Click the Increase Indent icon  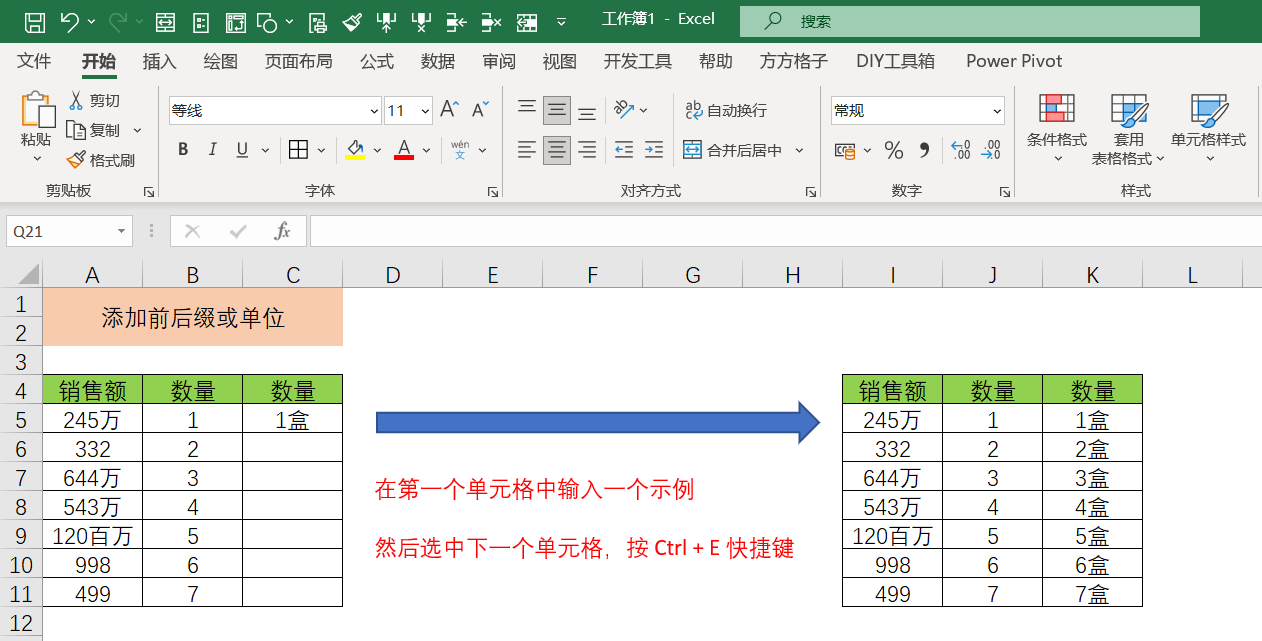point(654,150)
